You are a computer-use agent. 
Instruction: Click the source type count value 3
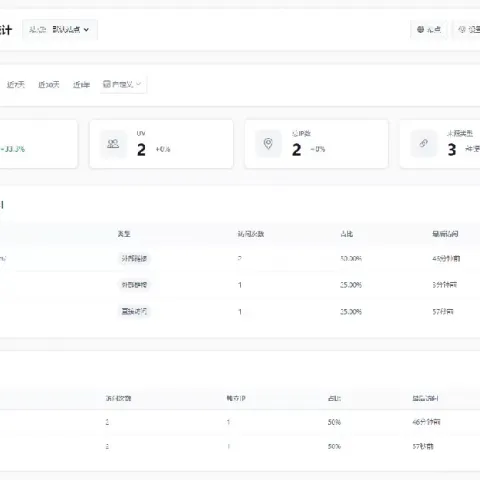(x=452, y=150)
